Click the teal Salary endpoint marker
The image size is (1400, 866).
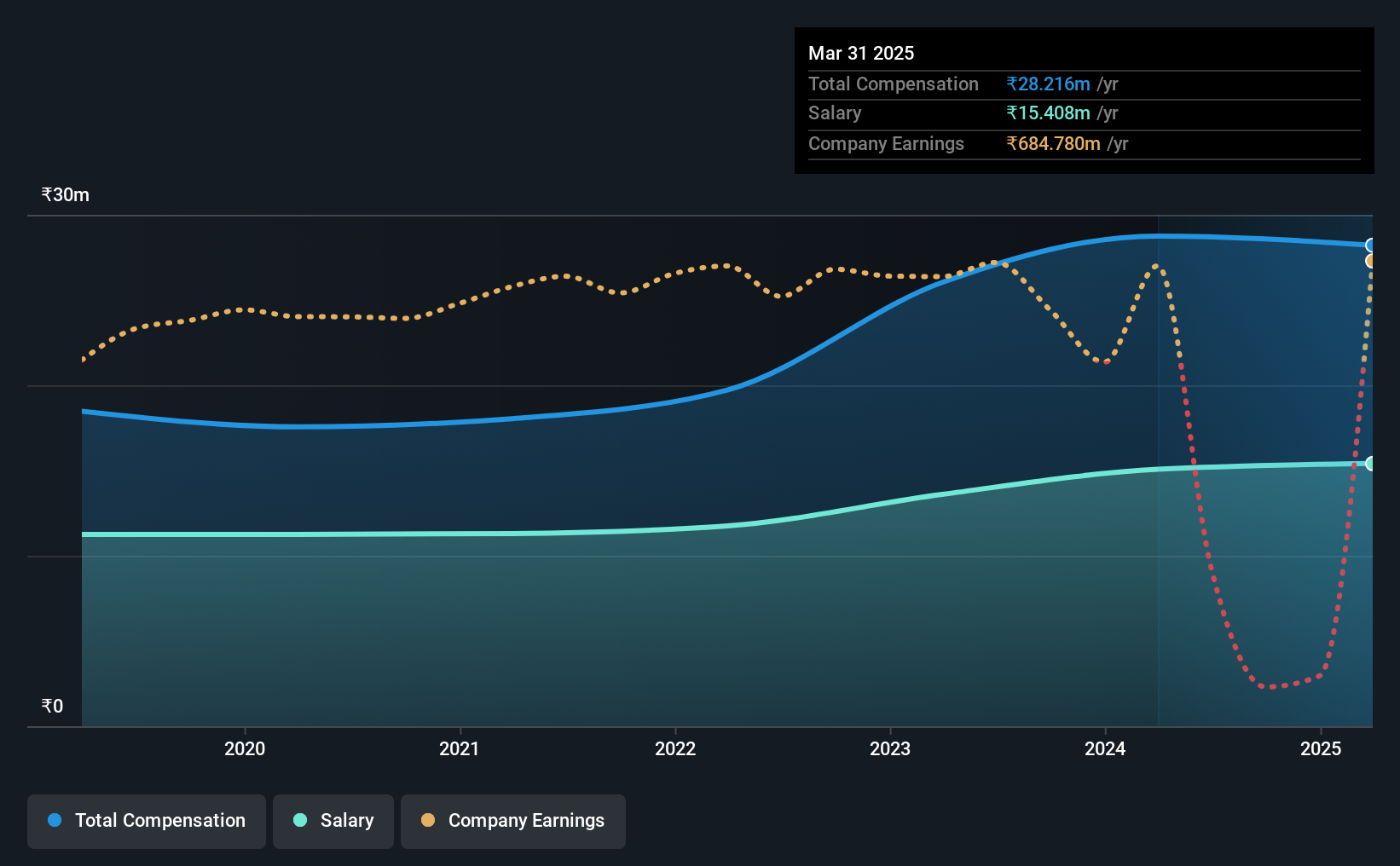pyautogui.click(x=1371, y=464)
